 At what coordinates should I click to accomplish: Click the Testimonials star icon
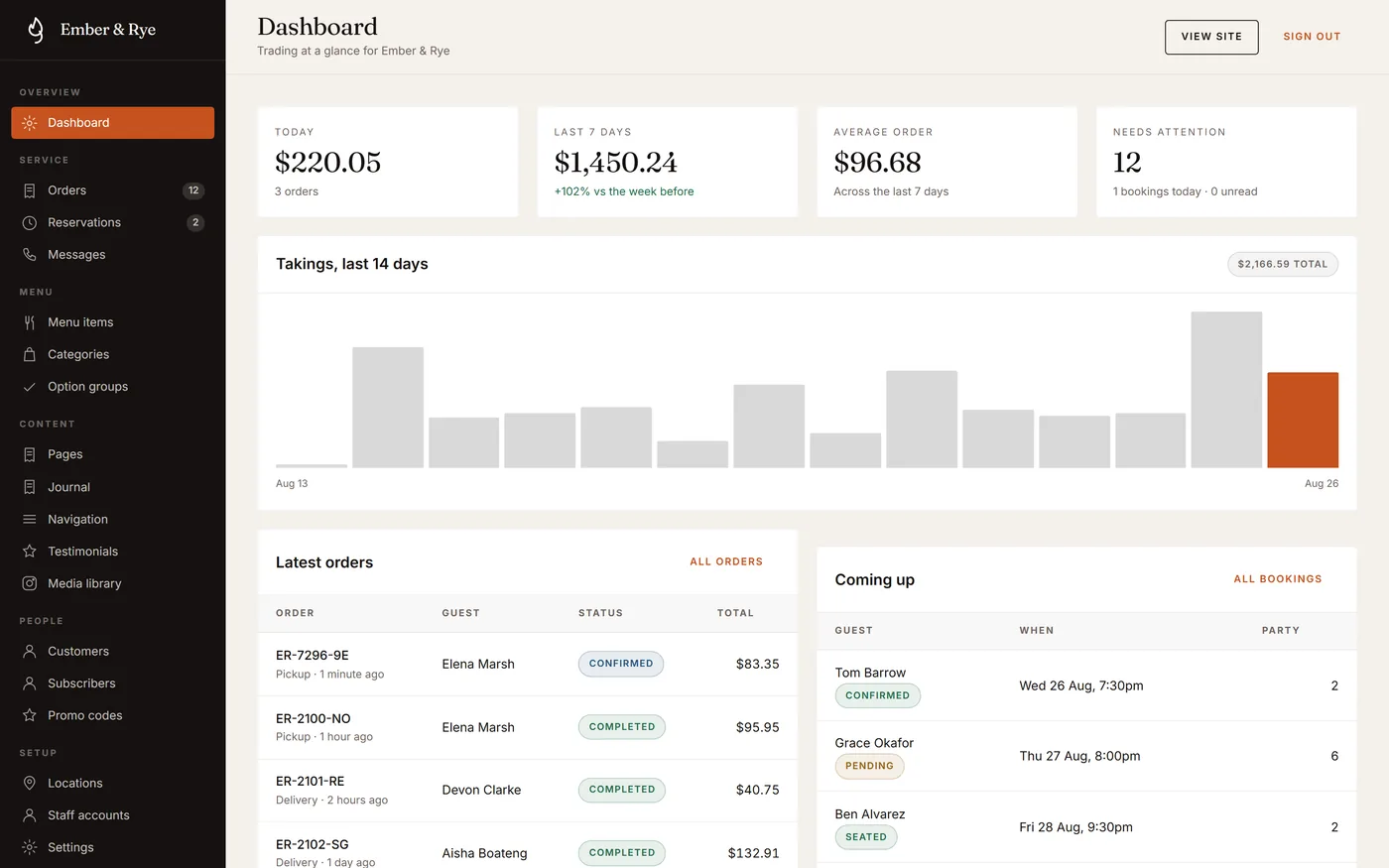click(x=30, y=552)
